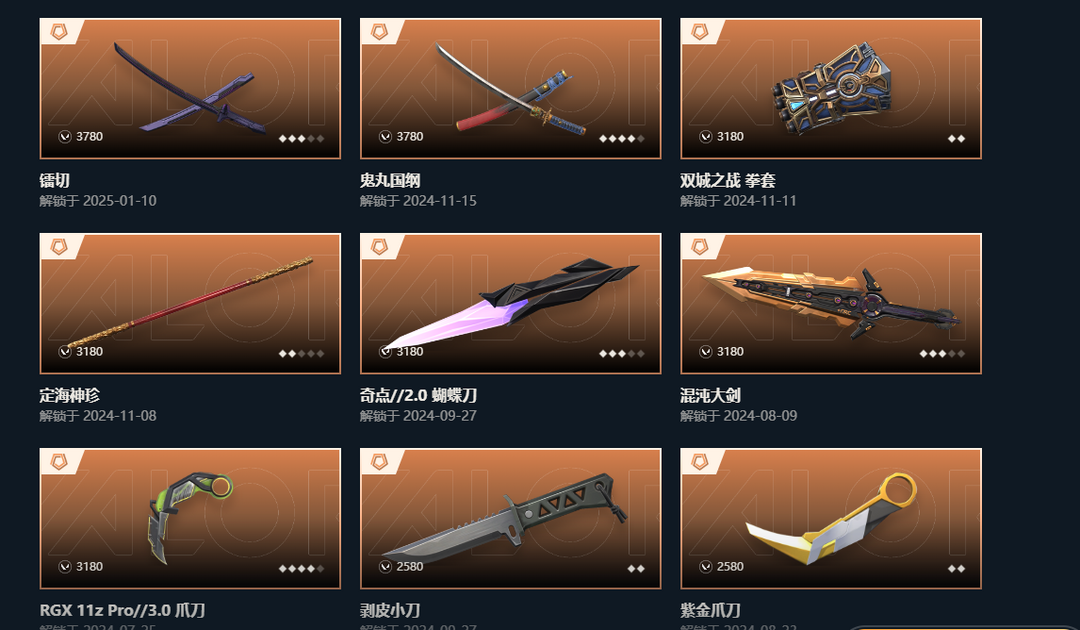Open the 双城之战 拳套 gauntlet card
Screen dimensions: 1080x630
coord(831,89)
